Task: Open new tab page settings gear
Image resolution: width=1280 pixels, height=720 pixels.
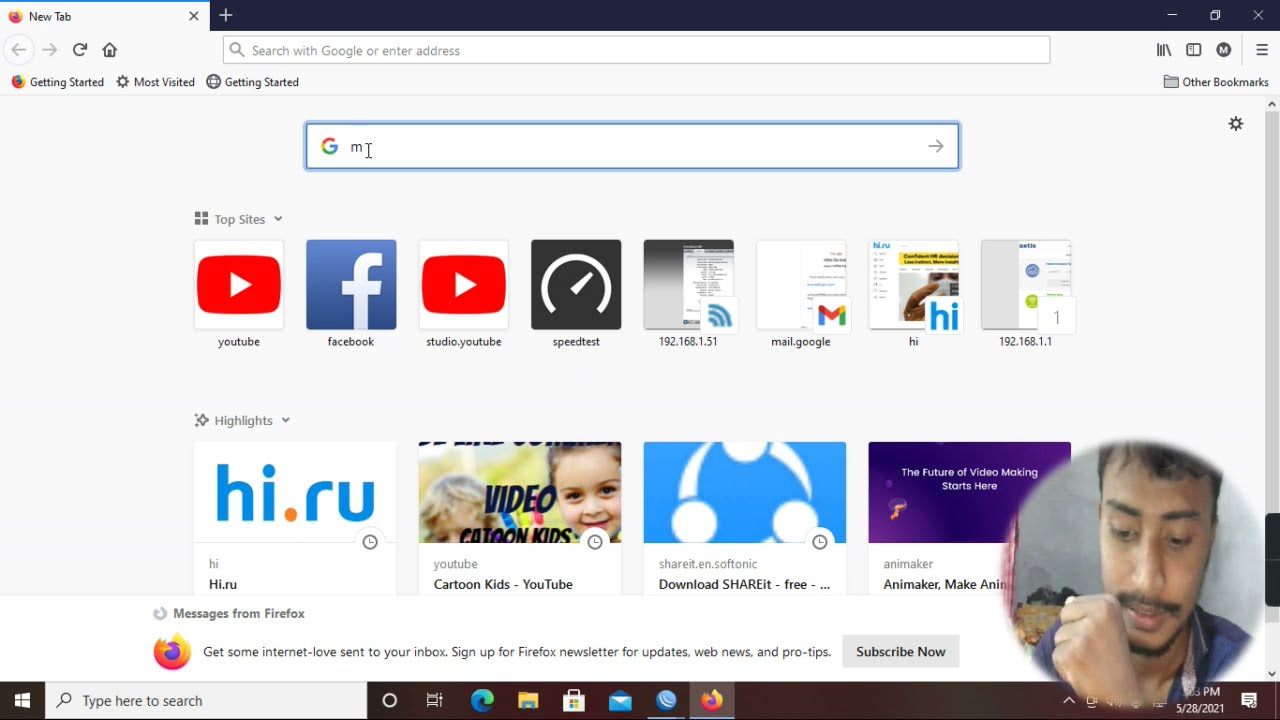Action: pyautogui.click(x=1236, y=124)
